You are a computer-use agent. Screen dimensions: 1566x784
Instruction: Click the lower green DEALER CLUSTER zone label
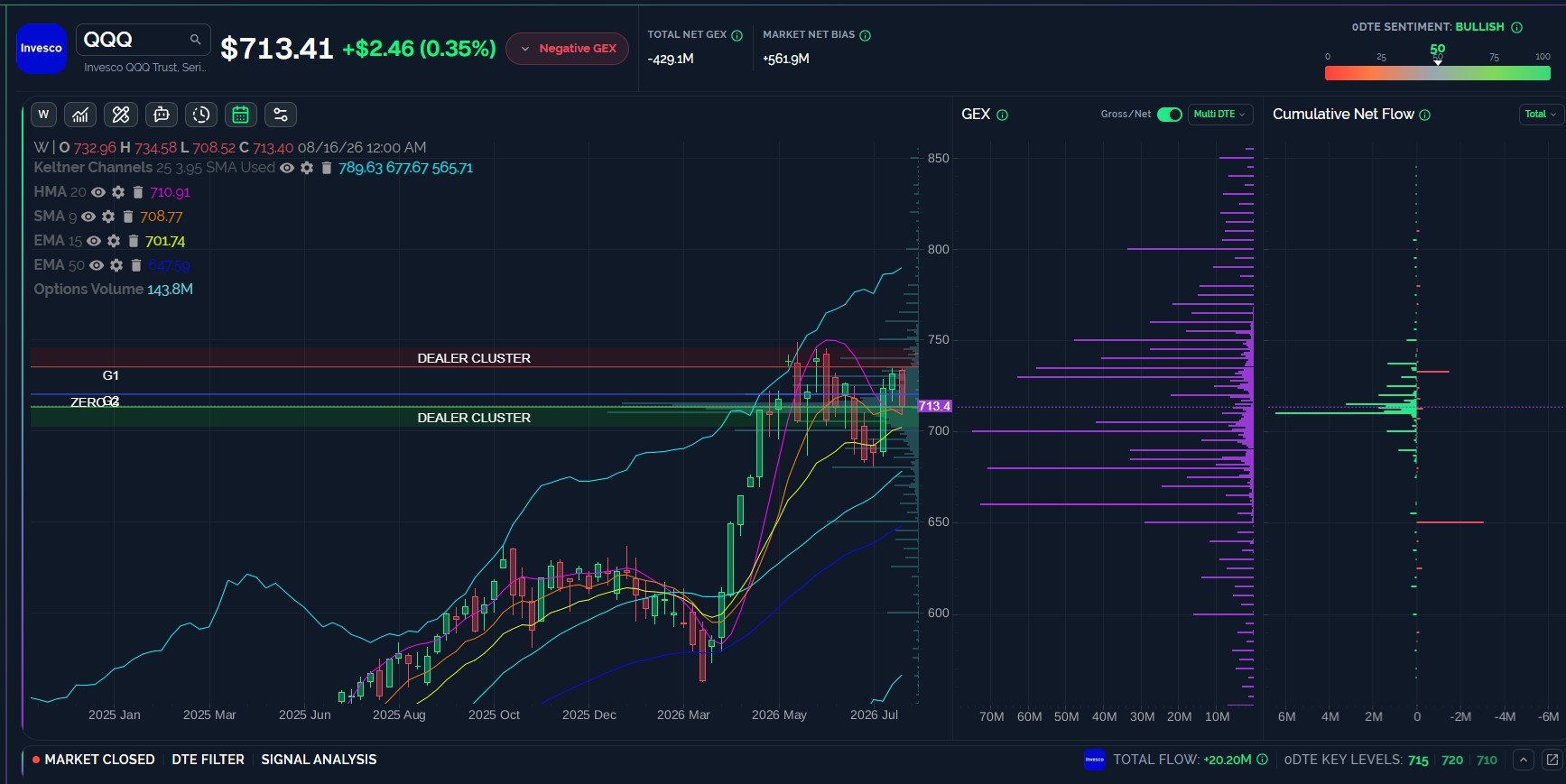pos(474,418)
